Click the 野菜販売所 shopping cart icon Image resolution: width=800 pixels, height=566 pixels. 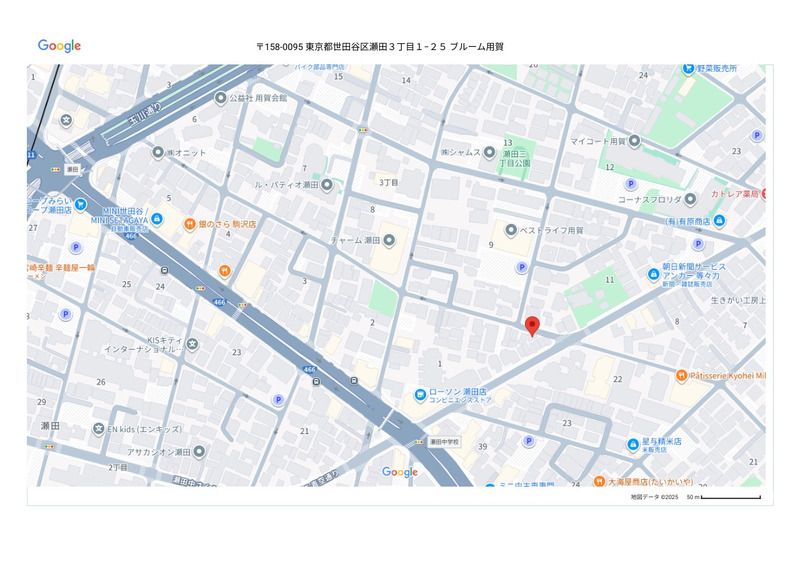[x=689, y=68]
